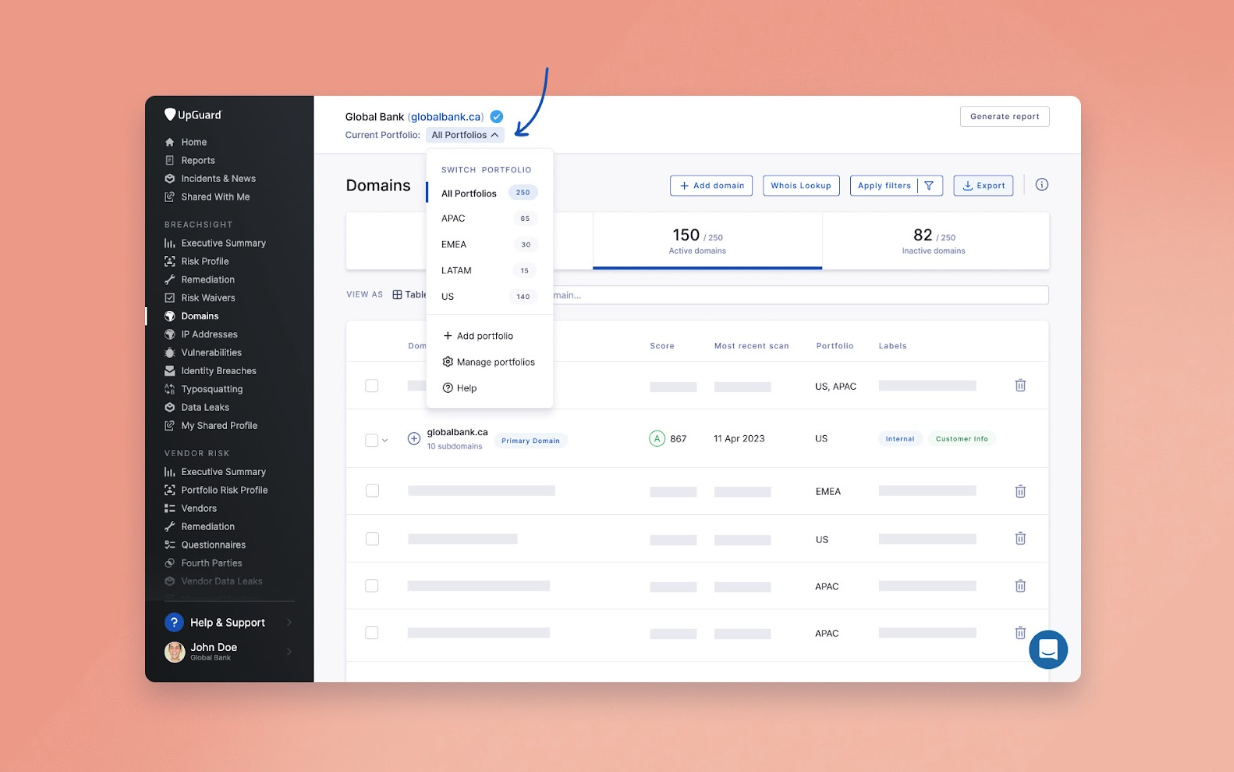This screenshot has height=772, width=1234.
Task: Click the info icon near Export
Action: coord(1042,185)
